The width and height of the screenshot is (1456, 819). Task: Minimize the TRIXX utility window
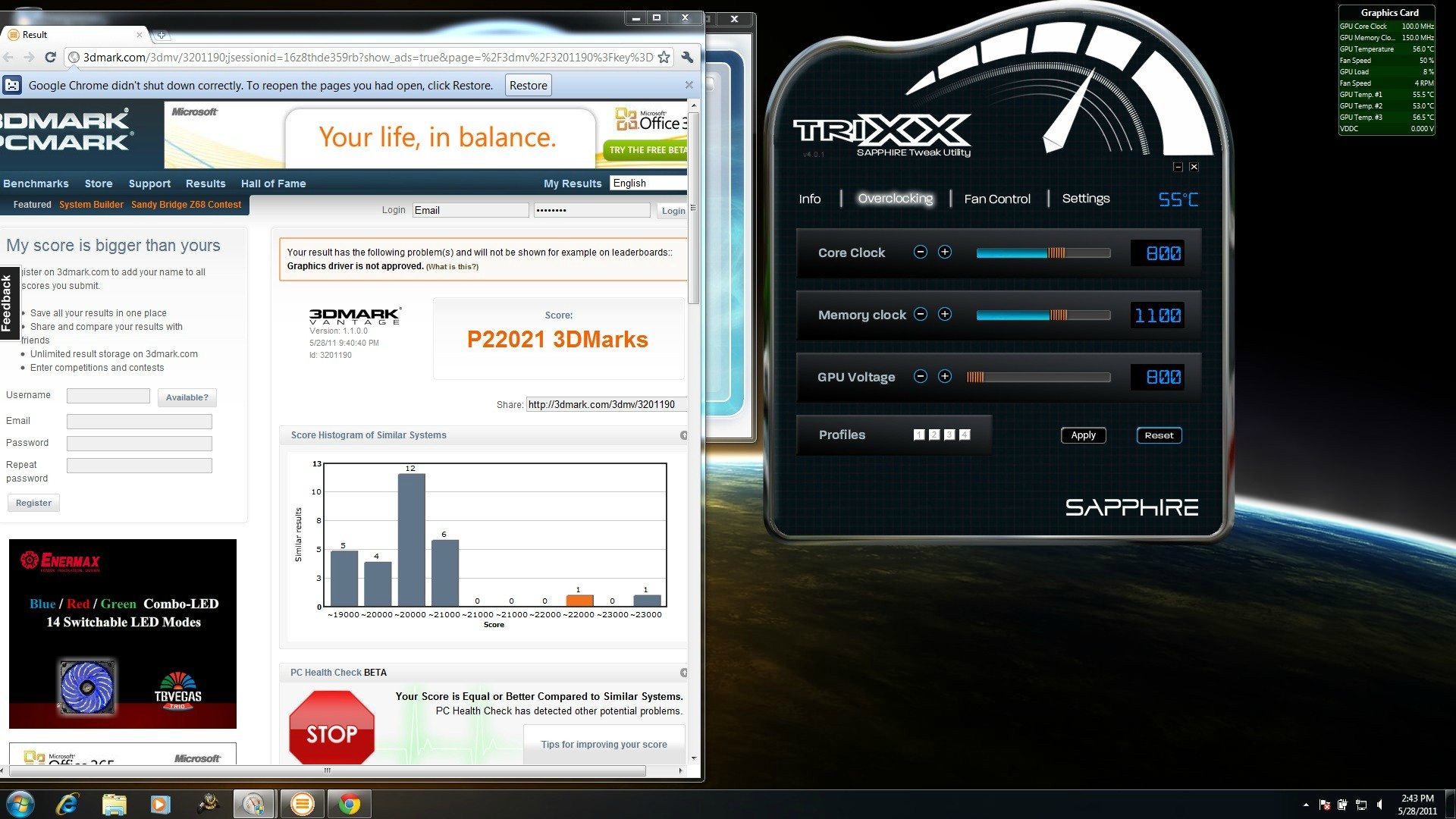pyautogui.click(x=1178, y=167)
